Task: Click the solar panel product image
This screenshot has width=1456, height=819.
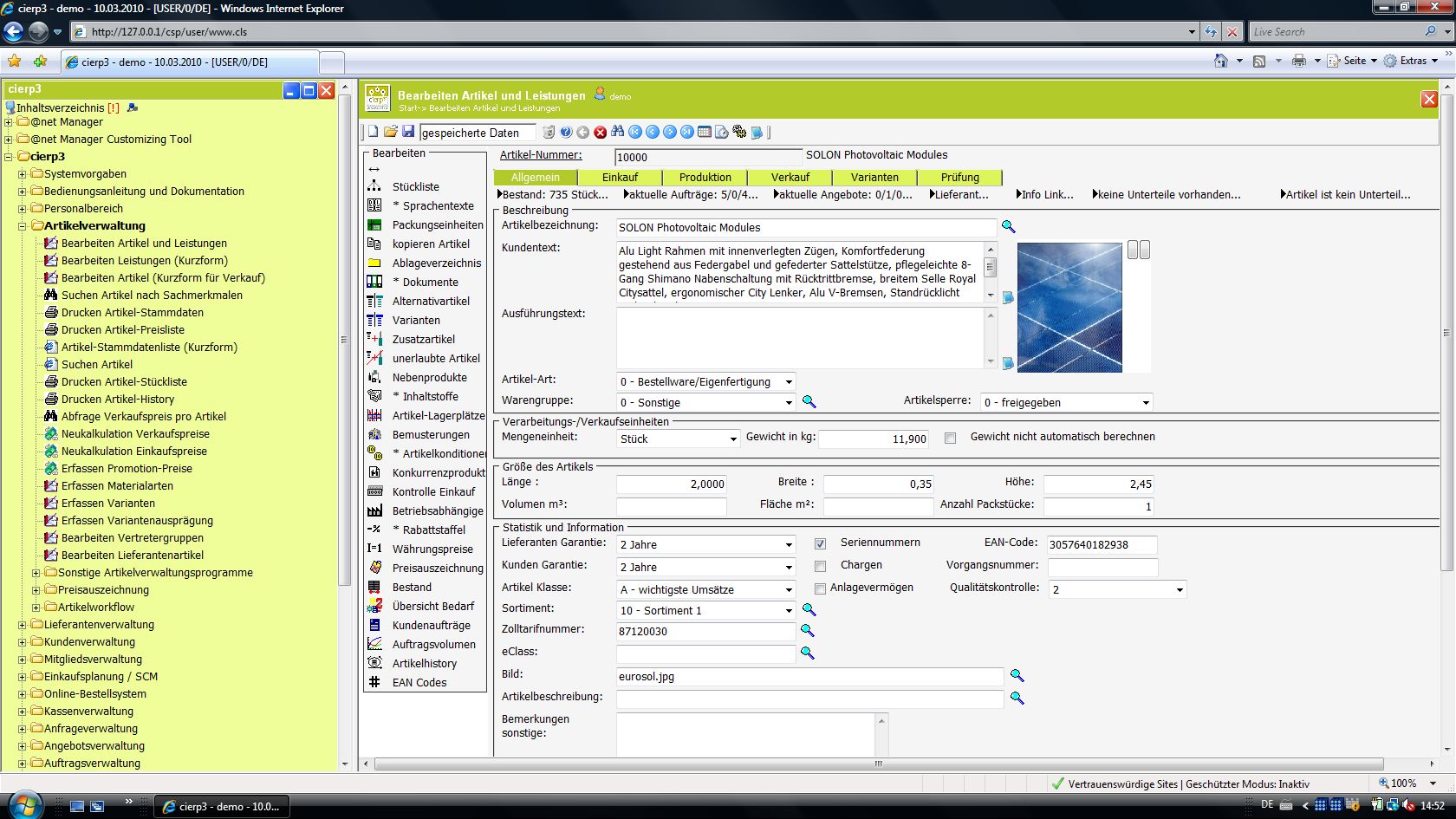Action: pos(1069,308)
